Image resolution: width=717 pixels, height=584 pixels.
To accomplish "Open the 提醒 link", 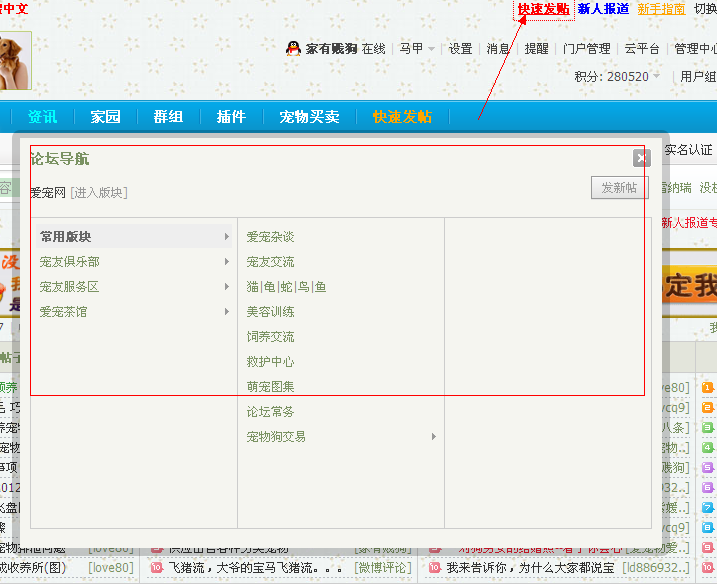I will coord(536,48).
